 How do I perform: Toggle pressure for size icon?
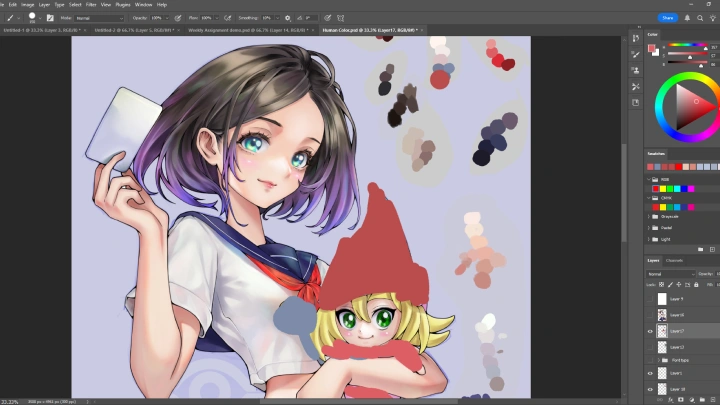pos(327,18)
